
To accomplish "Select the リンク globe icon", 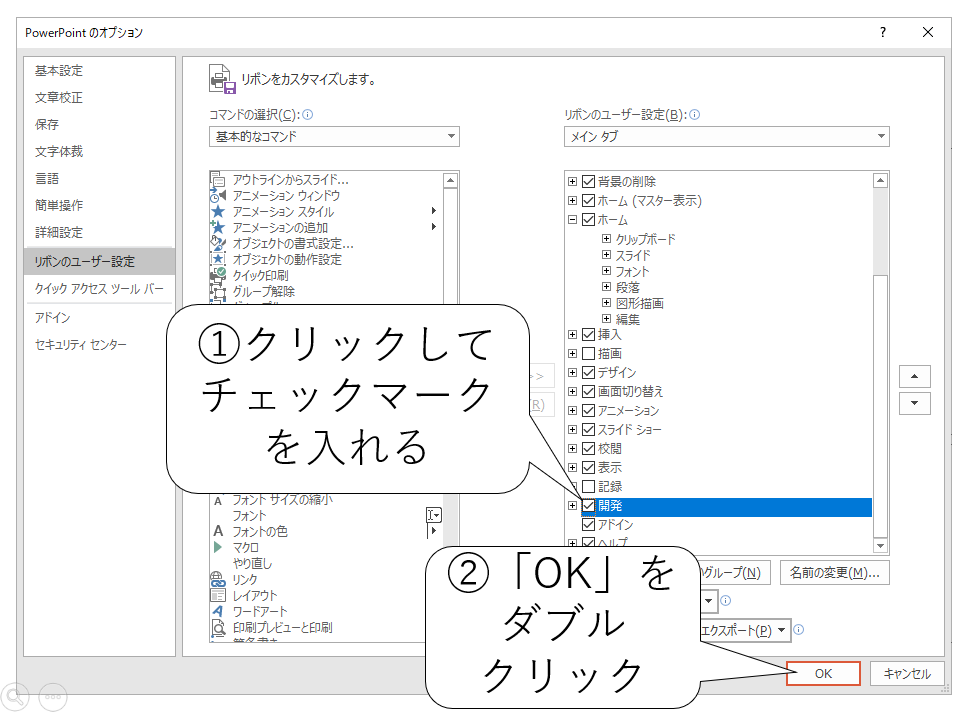I will pyautogui.click(x=218, y=579).
